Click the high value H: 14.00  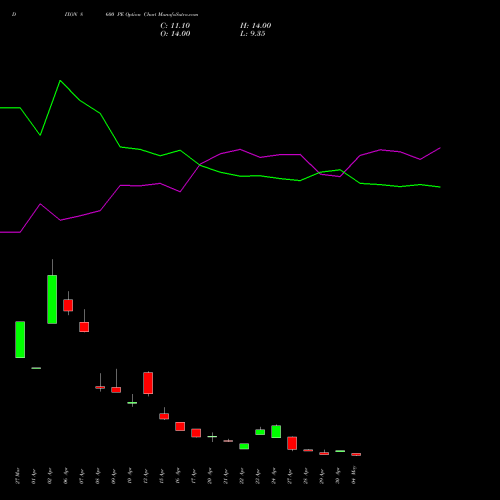(x=255, y=26)
